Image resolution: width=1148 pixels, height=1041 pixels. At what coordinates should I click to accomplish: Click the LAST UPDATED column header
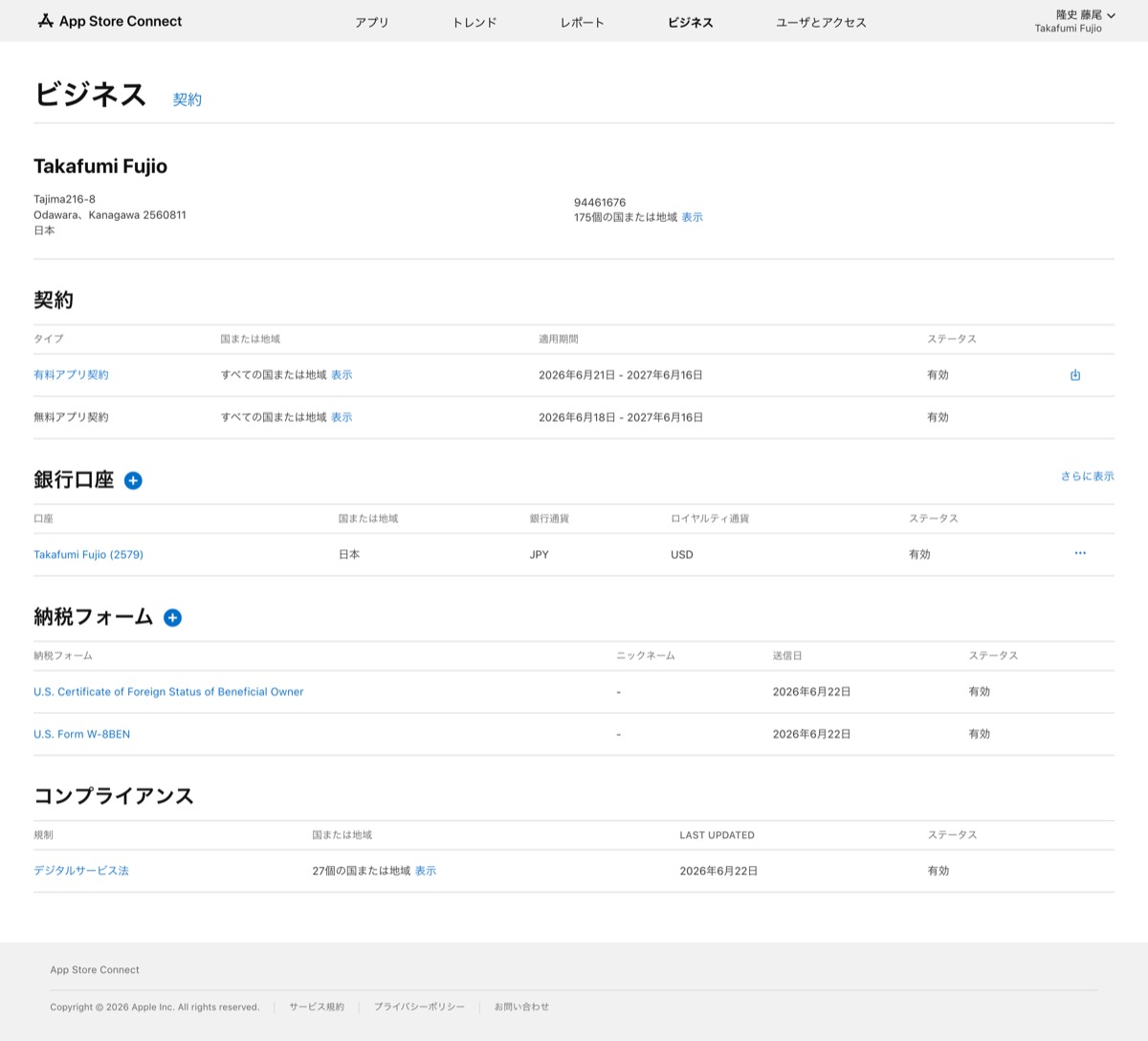click(x=717, y=835)
